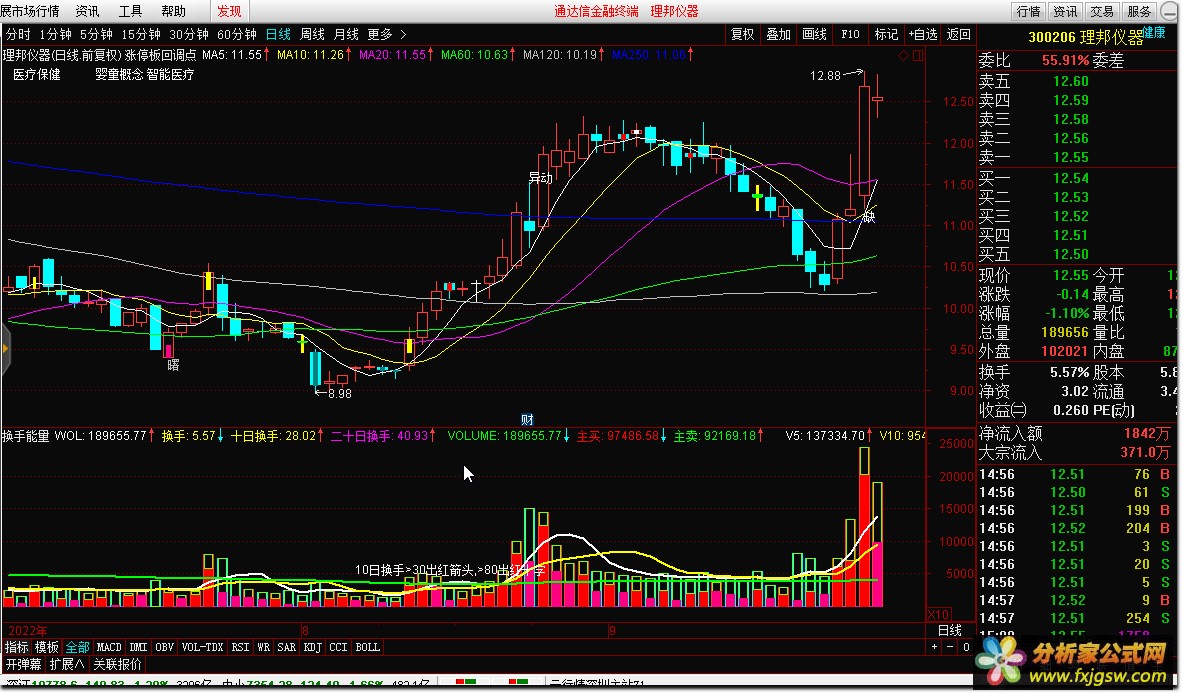Open the 帮助 menu
The image size is (1183, 693).
(x=174, y=11)
